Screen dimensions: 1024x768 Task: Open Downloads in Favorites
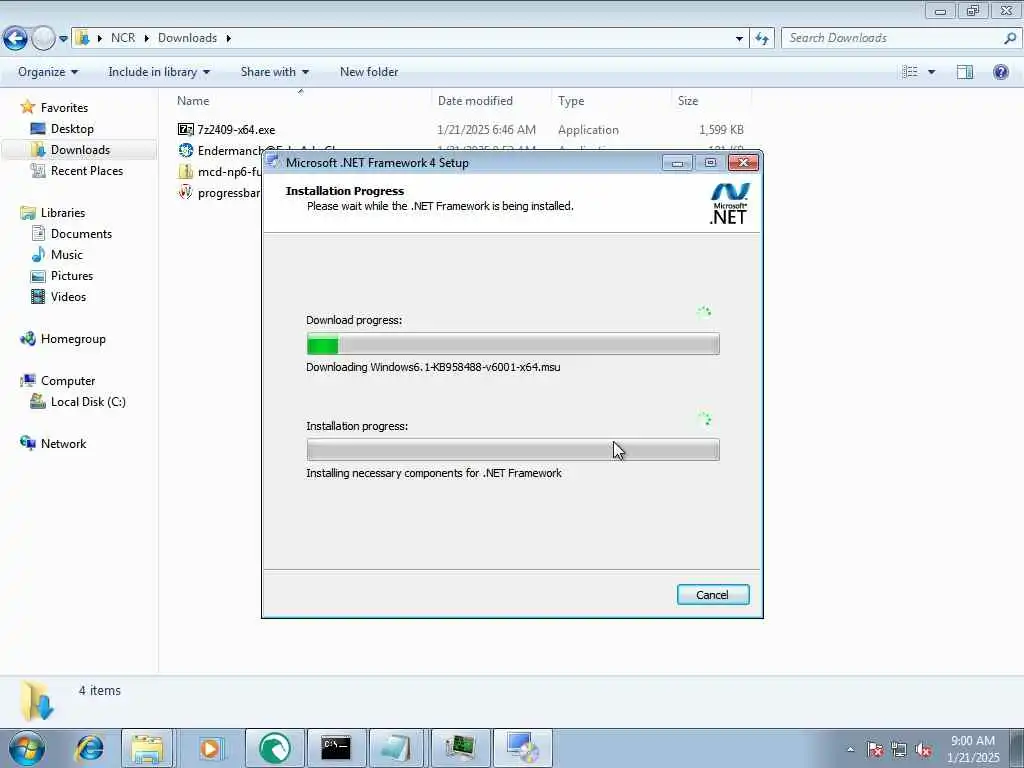(x=80, y=150)
